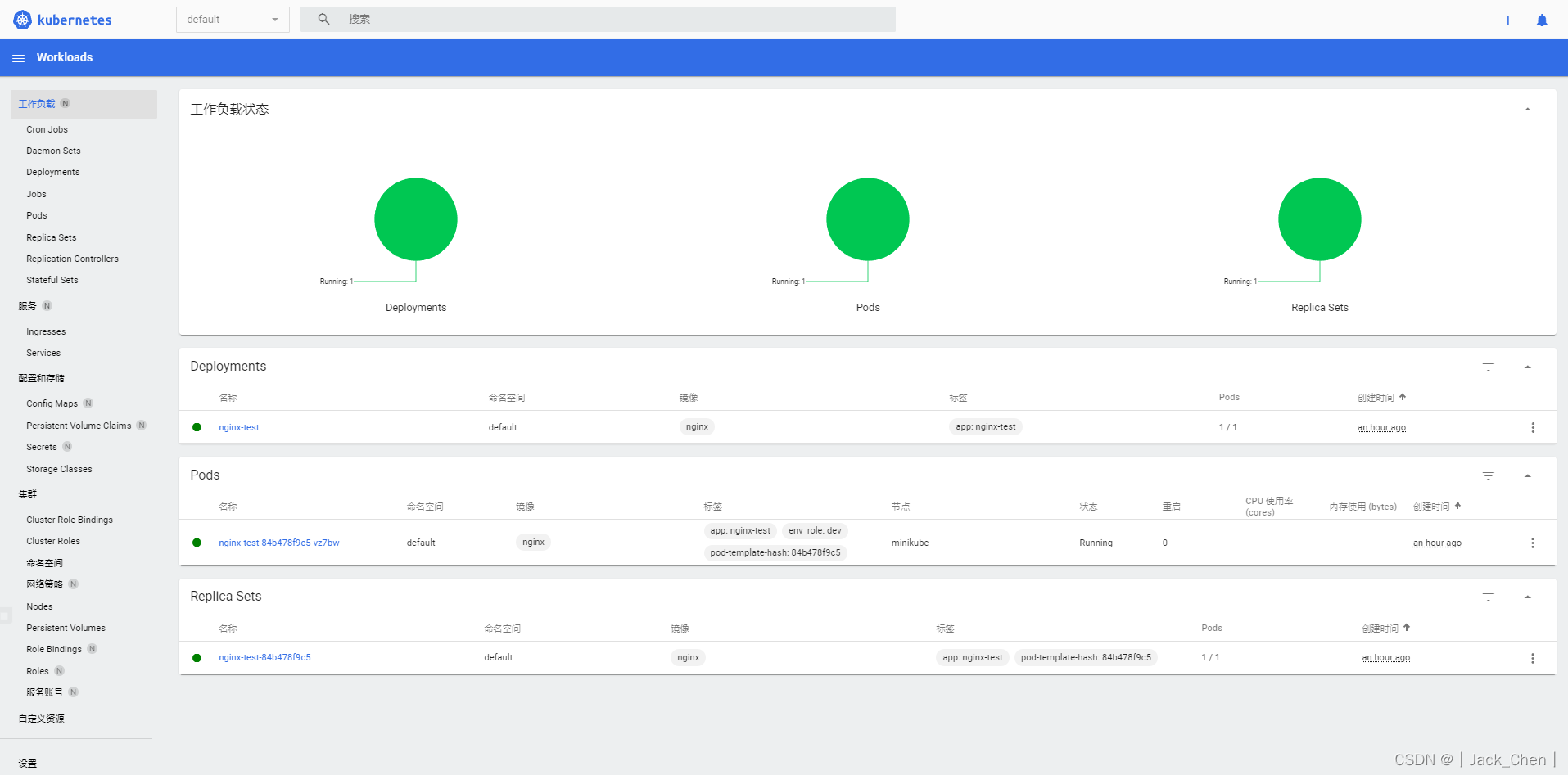1568x775 pixels.
Task: Click minikube node in Pods row
Action: coord(910,543)
